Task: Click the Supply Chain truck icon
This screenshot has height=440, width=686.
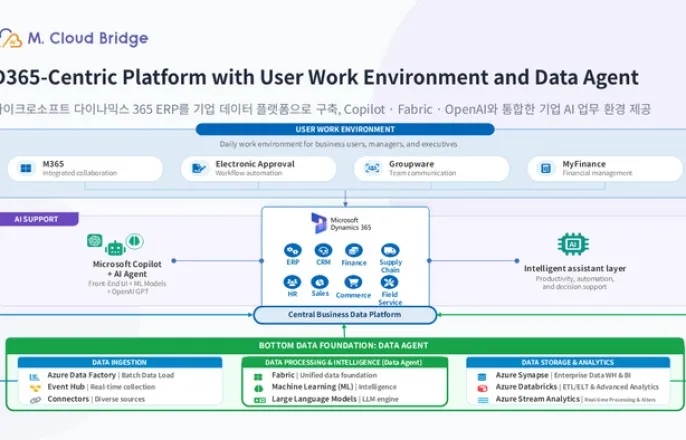Action: (390, 251)
